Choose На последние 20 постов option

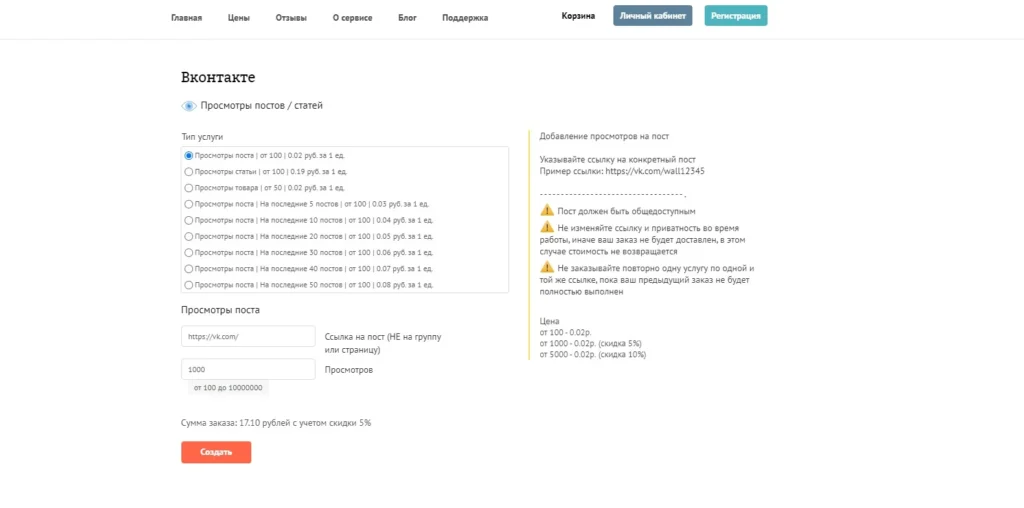189,236
